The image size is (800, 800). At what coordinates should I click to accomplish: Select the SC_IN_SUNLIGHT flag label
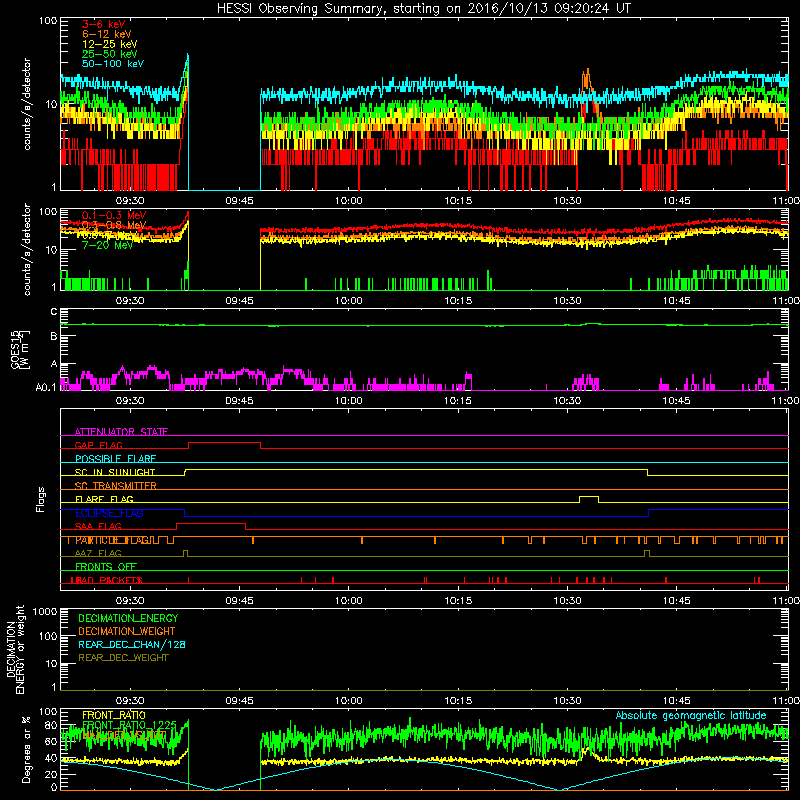115,472
